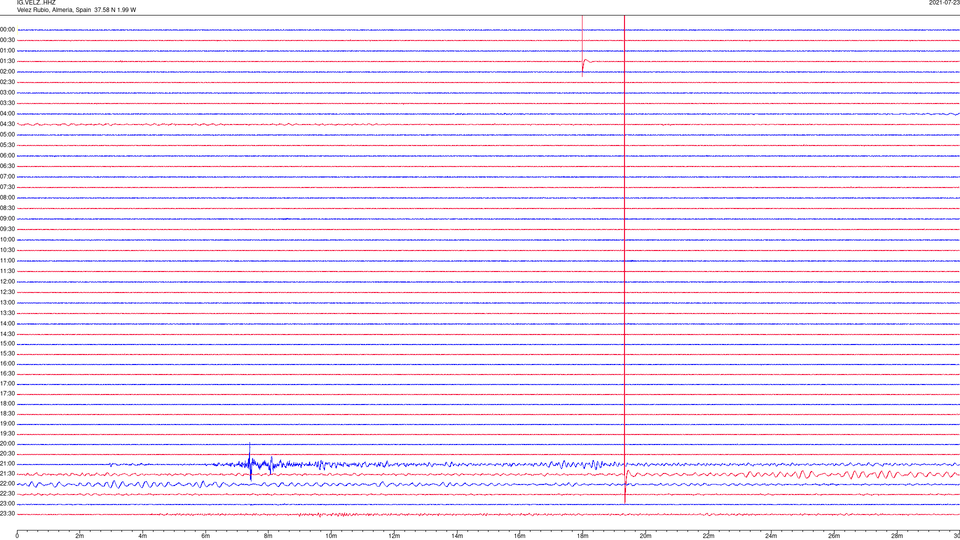Click the blue earthquake spike on 21:00 trace
Image resolution: width=960 pixels, height=540 pixels.
[x=250, y=462]
